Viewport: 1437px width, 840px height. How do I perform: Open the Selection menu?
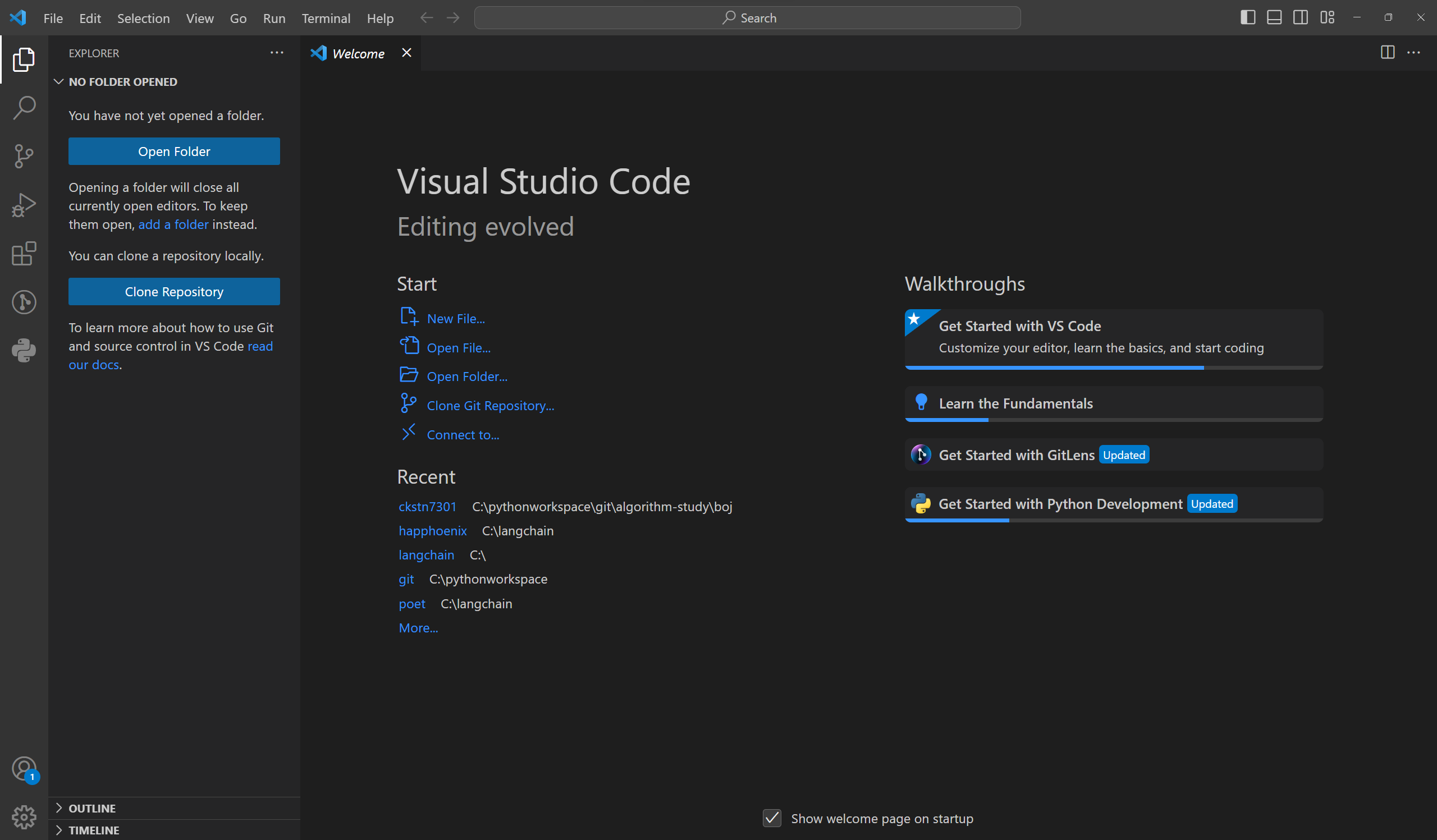[x=143, y=18]
